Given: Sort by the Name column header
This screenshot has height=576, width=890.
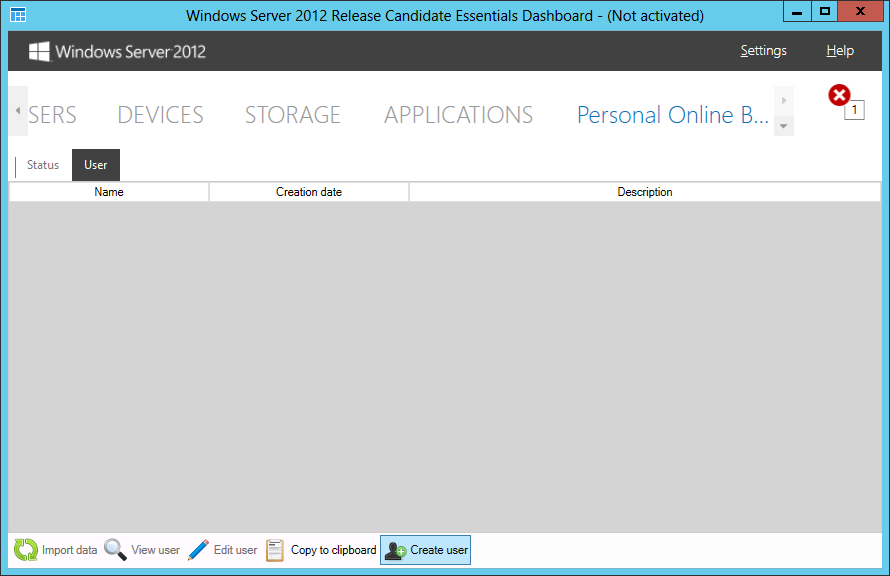Looking at the screenshot, I should 109,192.
